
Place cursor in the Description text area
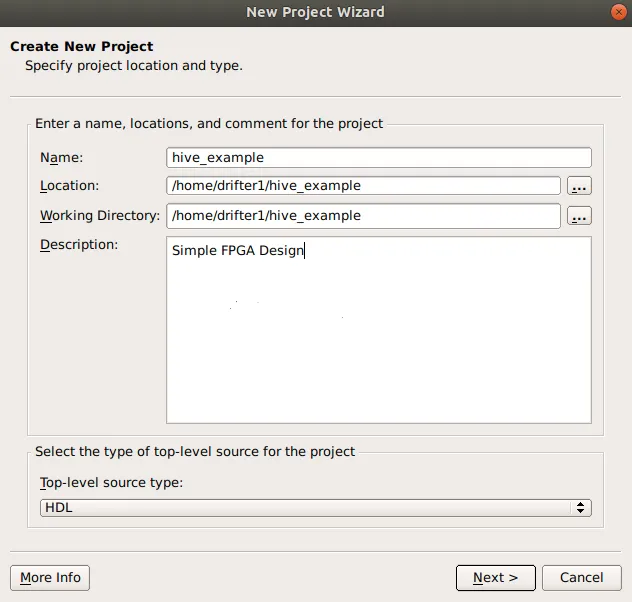379,340
